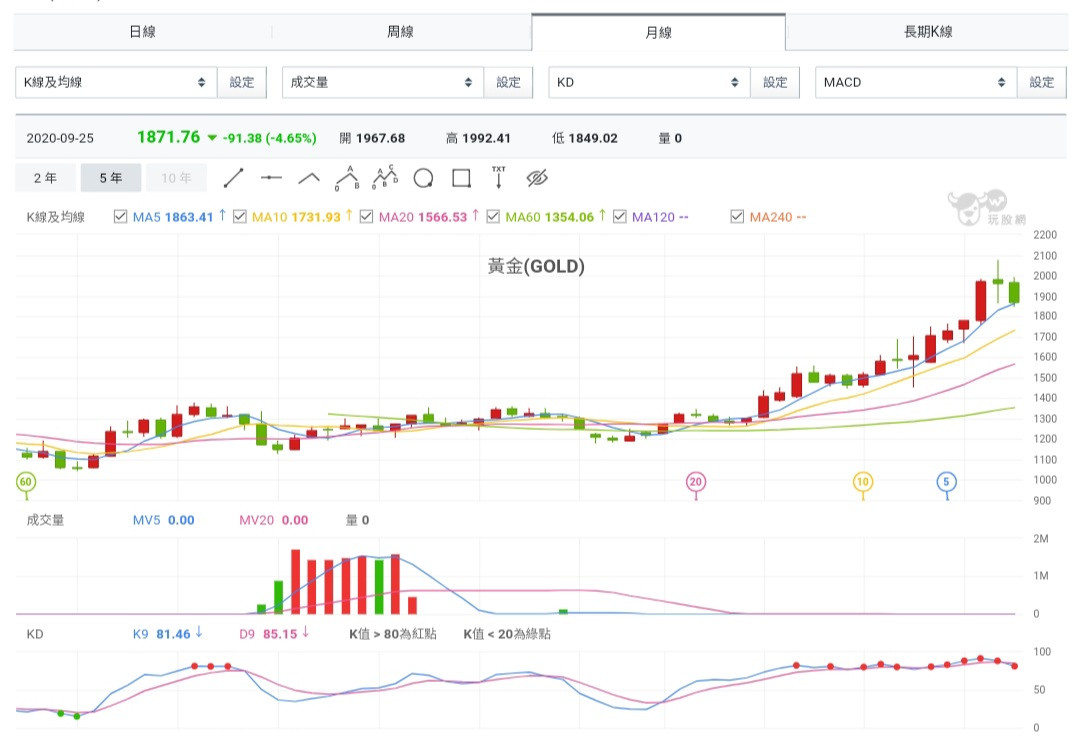This screenshot has height=736, width=1080.
Task: Pick the angle line drawing tool
Action: 309,178
